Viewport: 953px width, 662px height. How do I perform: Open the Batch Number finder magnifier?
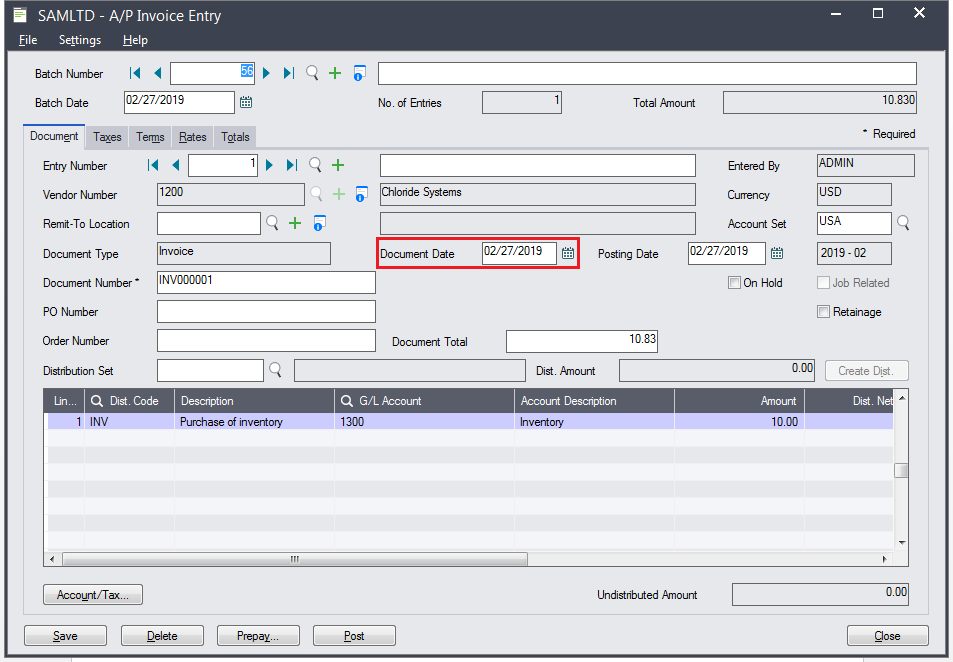(x=312, y=74)
